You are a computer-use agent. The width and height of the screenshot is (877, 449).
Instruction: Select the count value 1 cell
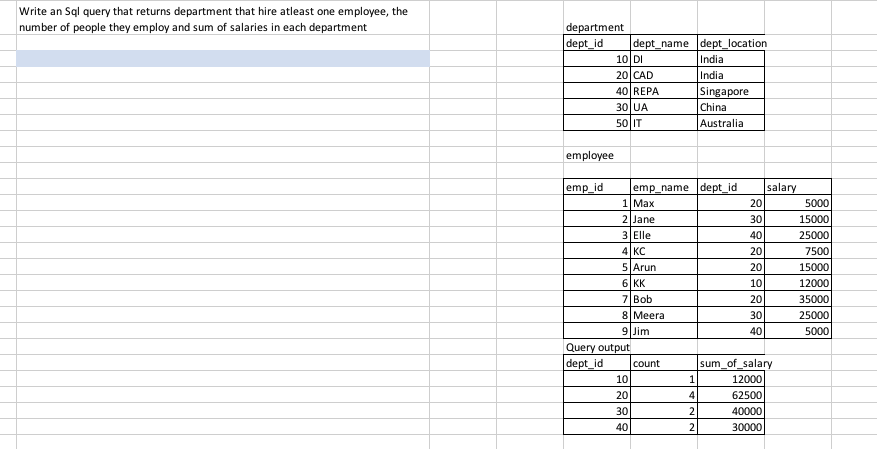coord(664,379)
